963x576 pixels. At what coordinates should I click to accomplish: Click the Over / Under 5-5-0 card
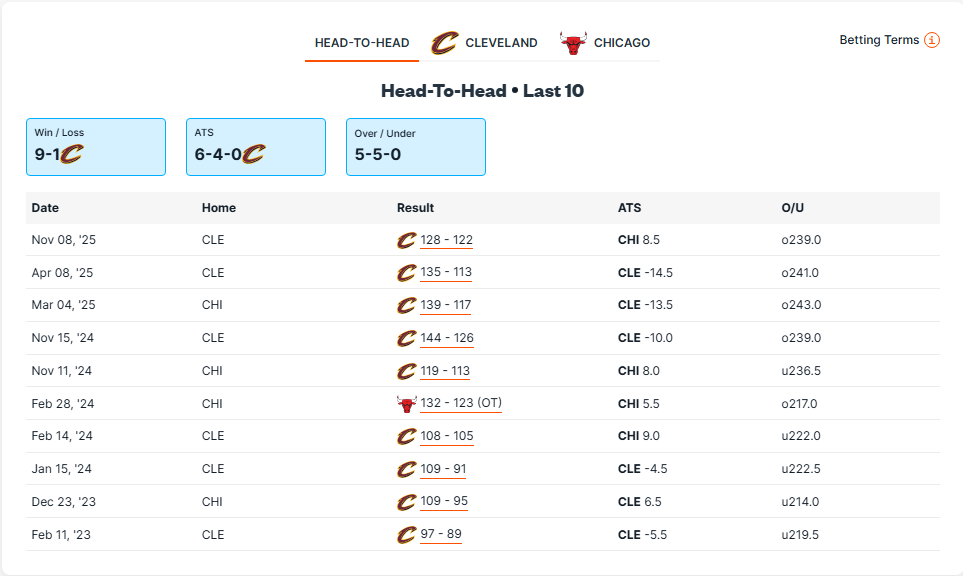point(416,147)
